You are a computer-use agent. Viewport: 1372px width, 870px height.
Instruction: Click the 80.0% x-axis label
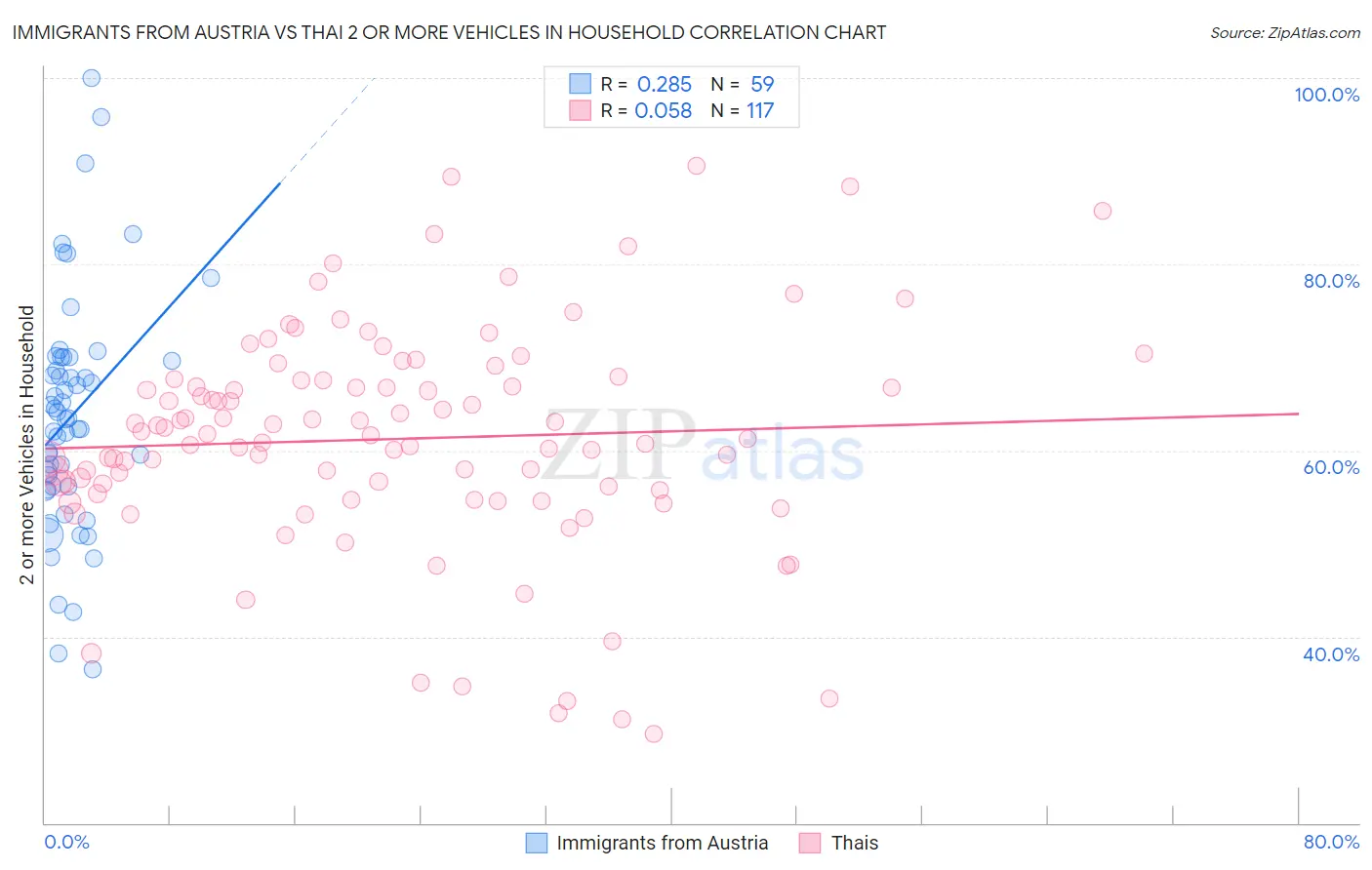(1331, 842)
